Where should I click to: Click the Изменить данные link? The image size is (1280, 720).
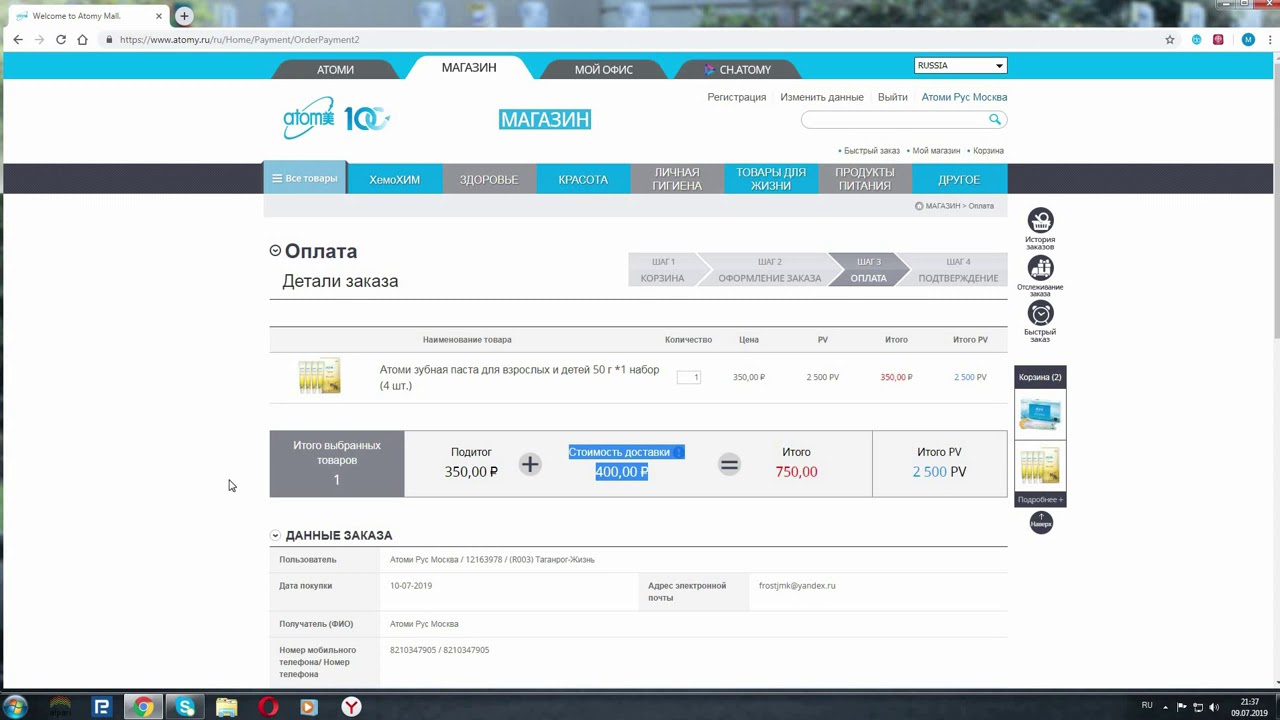click(822, 97)
